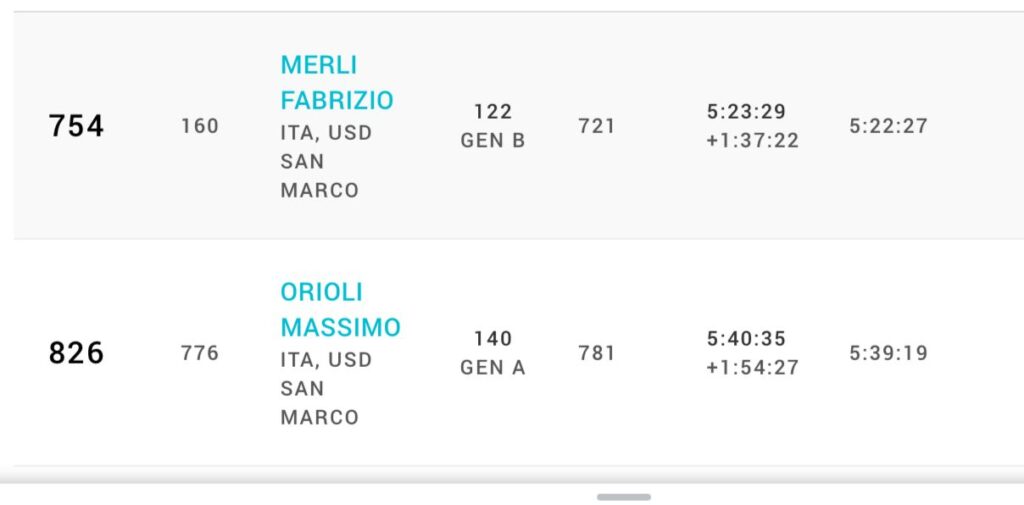Screen dimensions: 1024x505
Task: Click net time 5:22:27
Action: click(x=888, y=126)
